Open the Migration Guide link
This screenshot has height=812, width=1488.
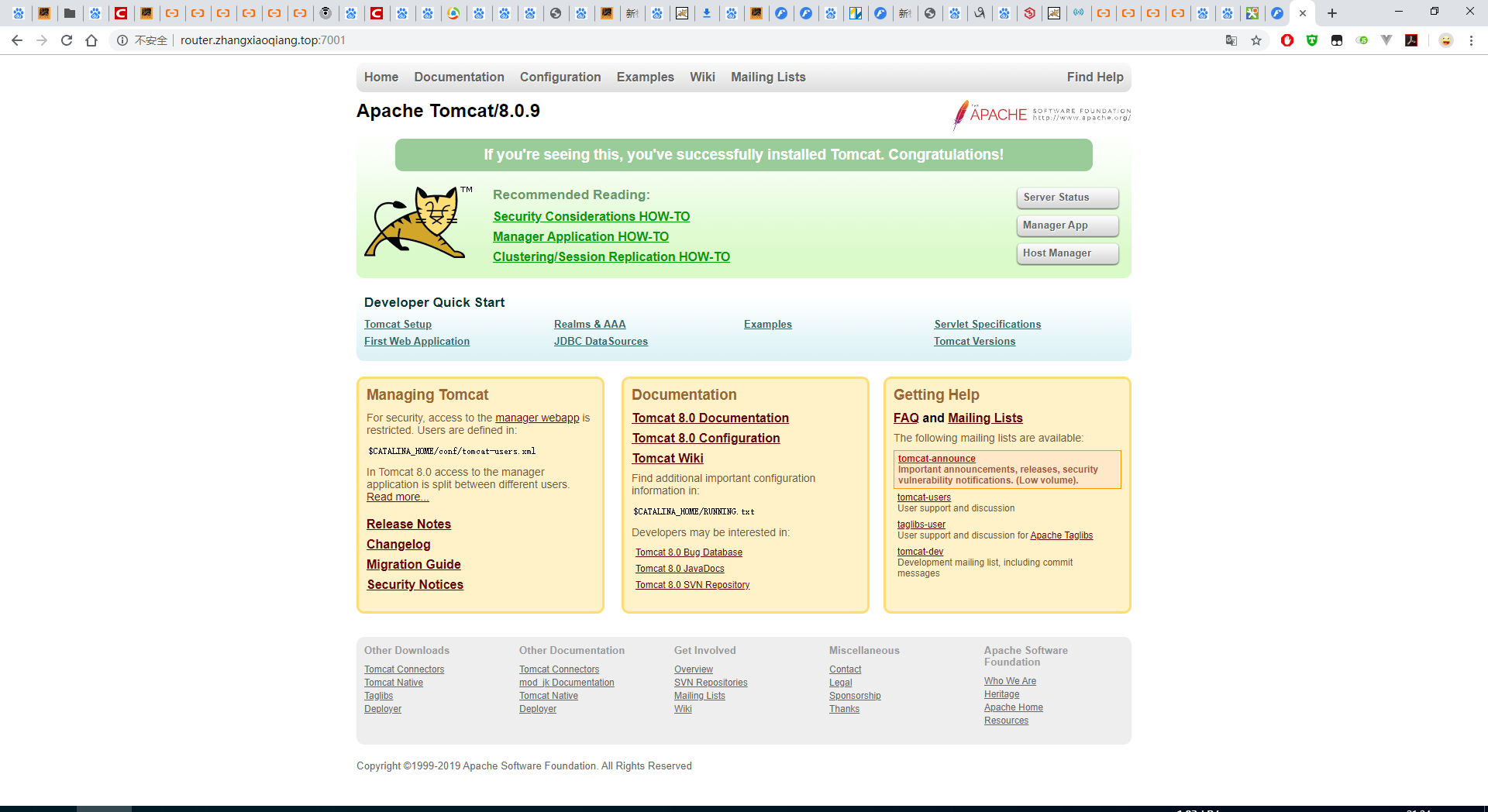click(x=414, y=565)
